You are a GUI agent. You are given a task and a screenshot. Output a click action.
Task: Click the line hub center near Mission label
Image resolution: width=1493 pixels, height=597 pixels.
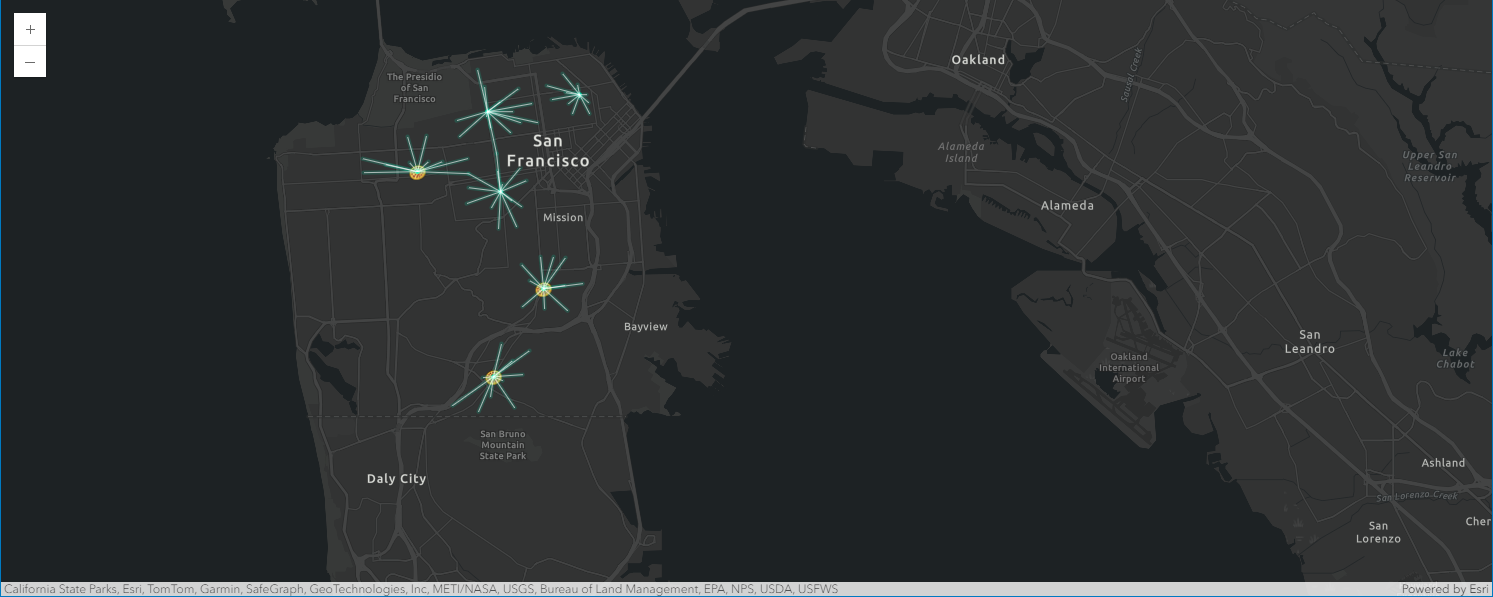pos(500,190)
